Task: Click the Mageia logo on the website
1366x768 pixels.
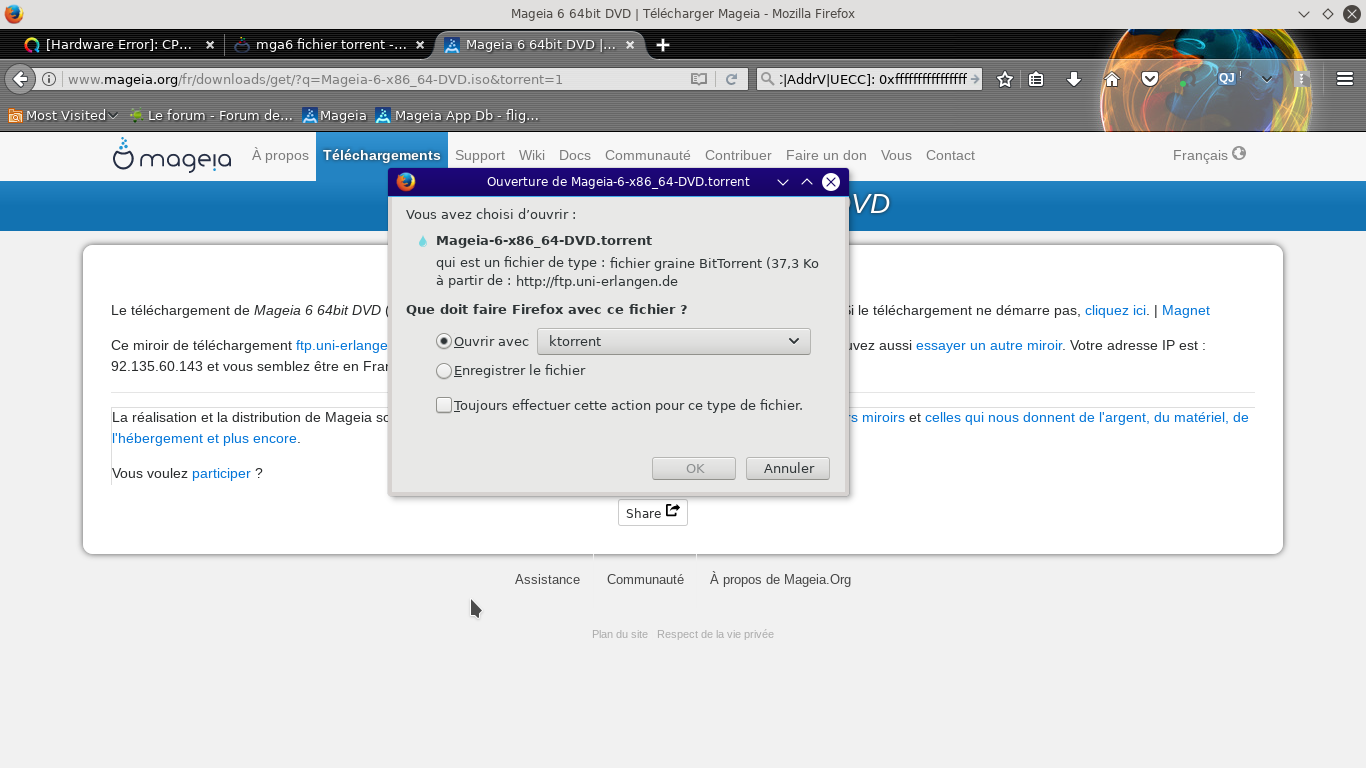Action: coord(172,155)
